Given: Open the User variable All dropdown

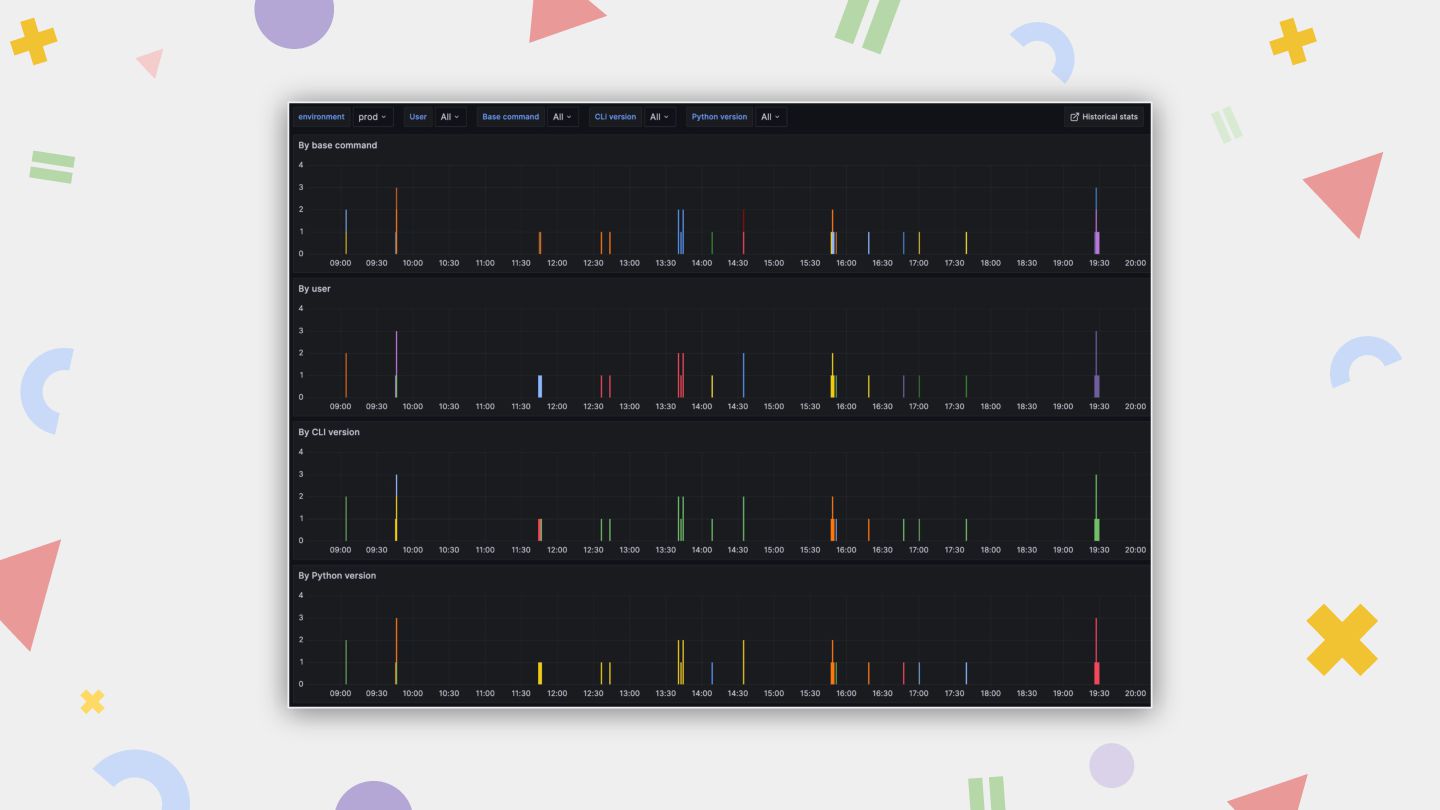Looking at the screenshot, I should click(x=451, y=117).
